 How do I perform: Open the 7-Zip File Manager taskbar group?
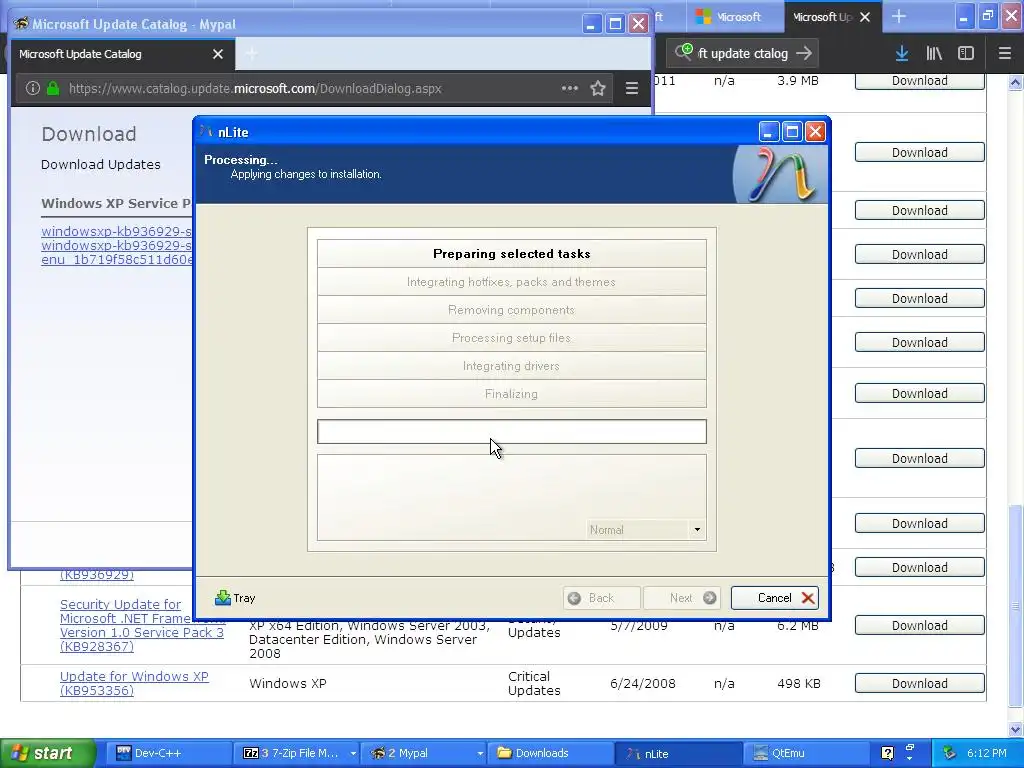click(x=293, y=753)
